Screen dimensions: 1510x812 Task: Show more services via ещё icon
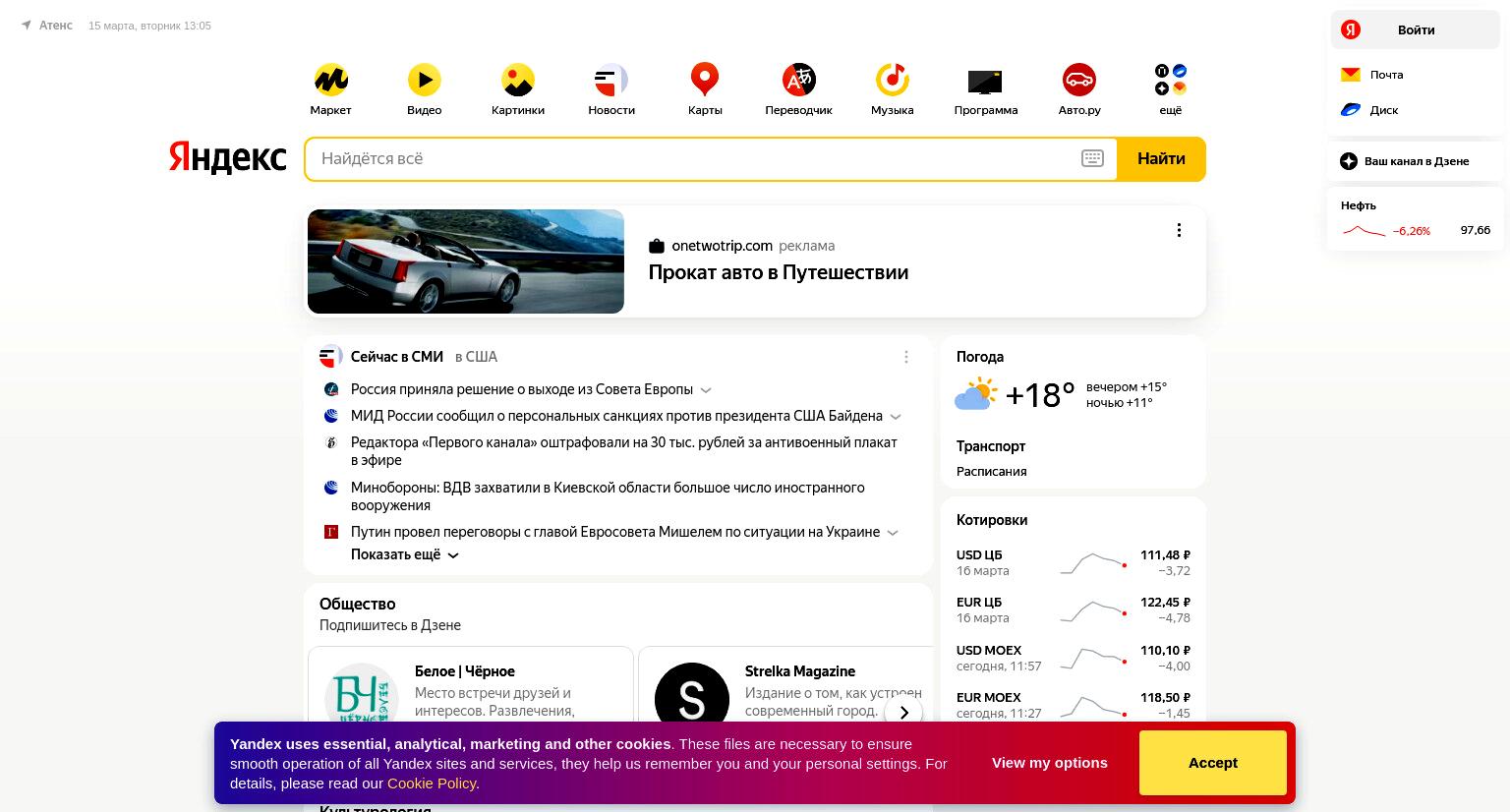[x=1171, y=80]
